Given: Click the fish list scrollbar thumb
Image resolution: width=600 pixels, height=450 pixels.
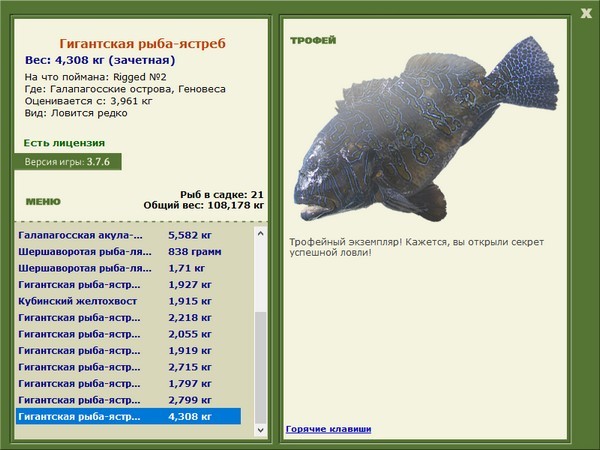Looking at the screenshot, I should tap(261, 368).
